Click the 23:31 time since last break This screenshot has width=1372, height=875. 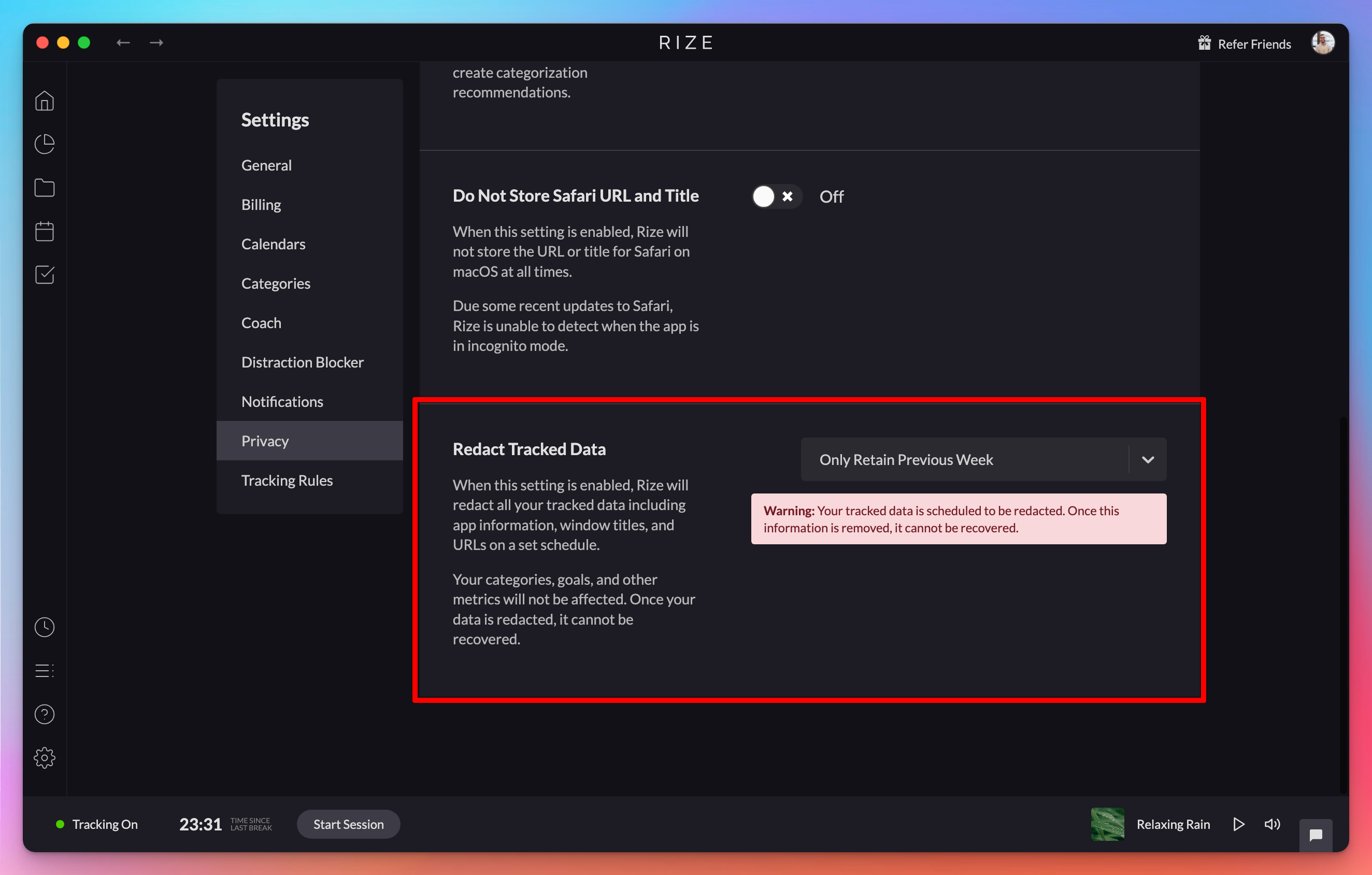(200, 824)
